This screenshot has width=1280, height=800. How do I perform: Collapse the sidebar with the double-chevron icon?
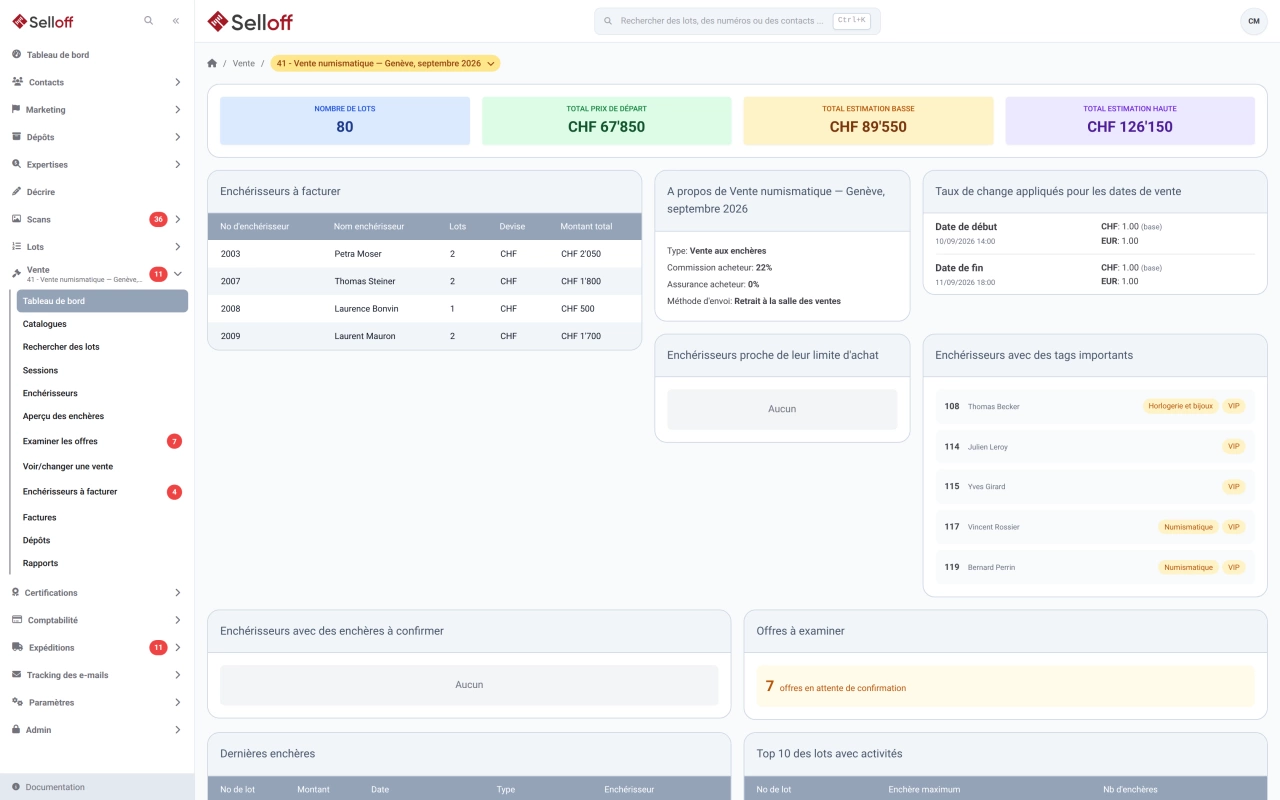(x=176, y=20)
